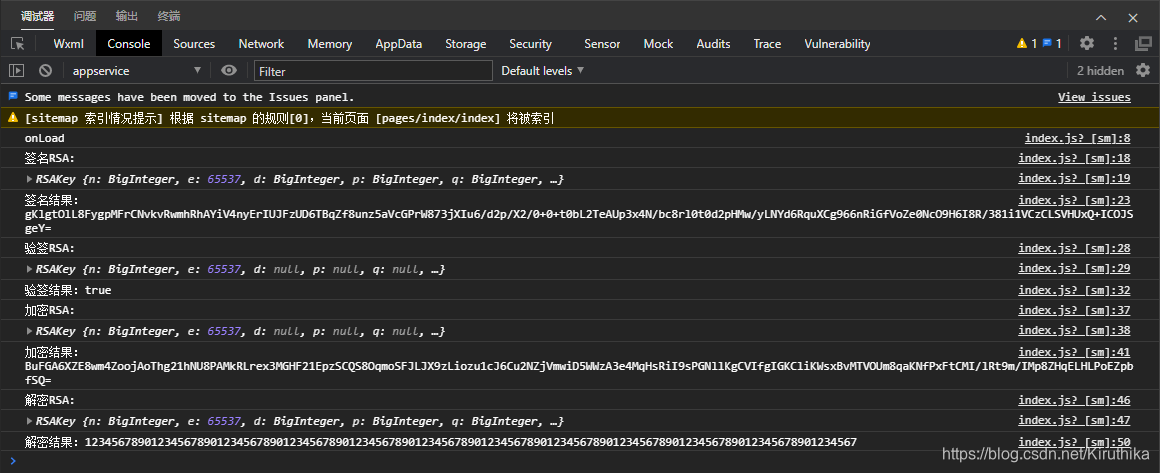
Task: Open source link index.js:41 for 加密结果
Action: [1074, 352]
